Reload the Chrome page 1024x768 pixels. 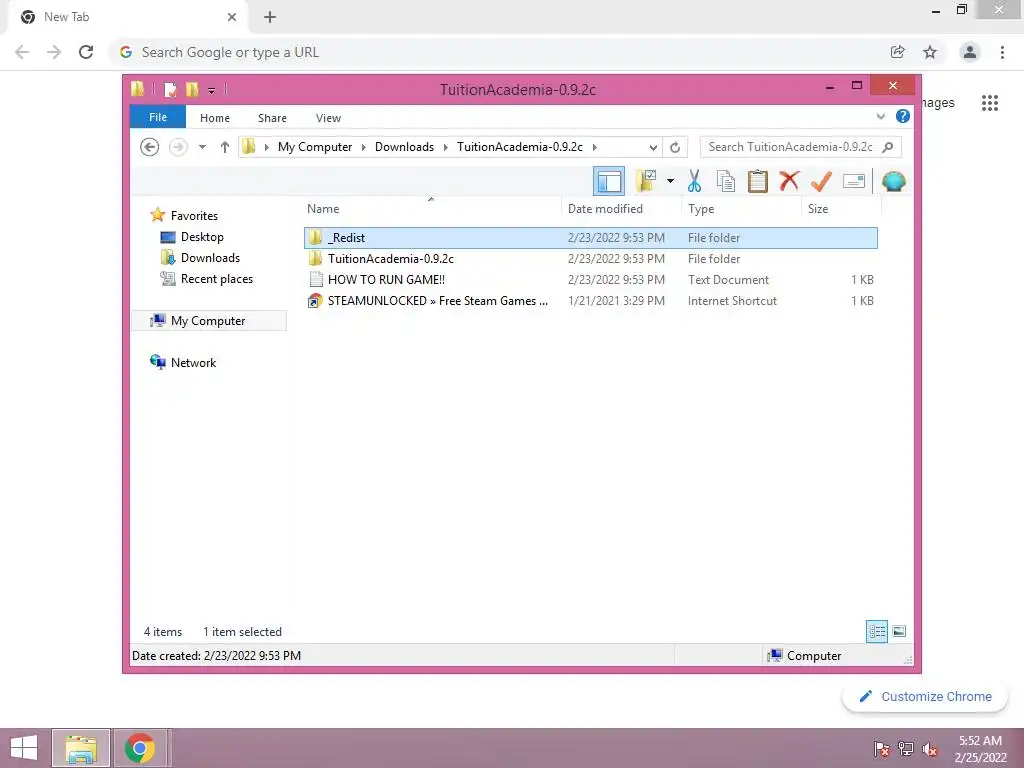coord(86,52)
